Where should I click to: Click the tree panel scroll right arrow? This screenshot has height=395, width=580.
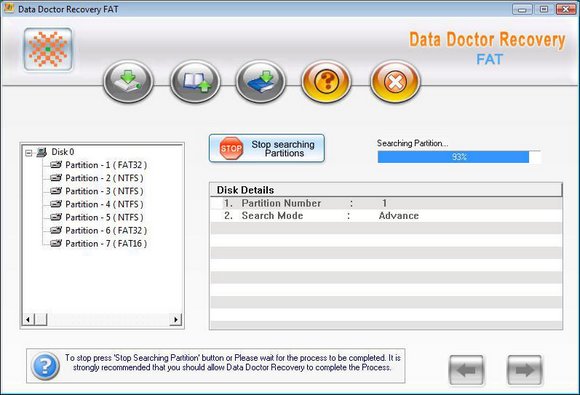tap(176, 319)
